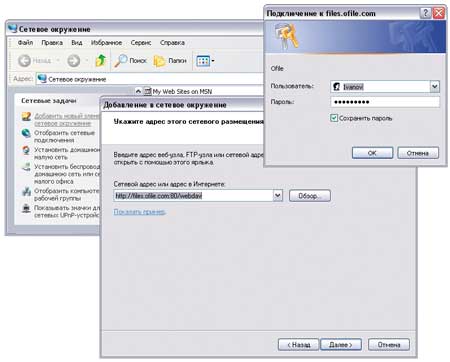Click Explorer address bar field
This screenshot has width=450, height=362.
(x=150, y=79)
